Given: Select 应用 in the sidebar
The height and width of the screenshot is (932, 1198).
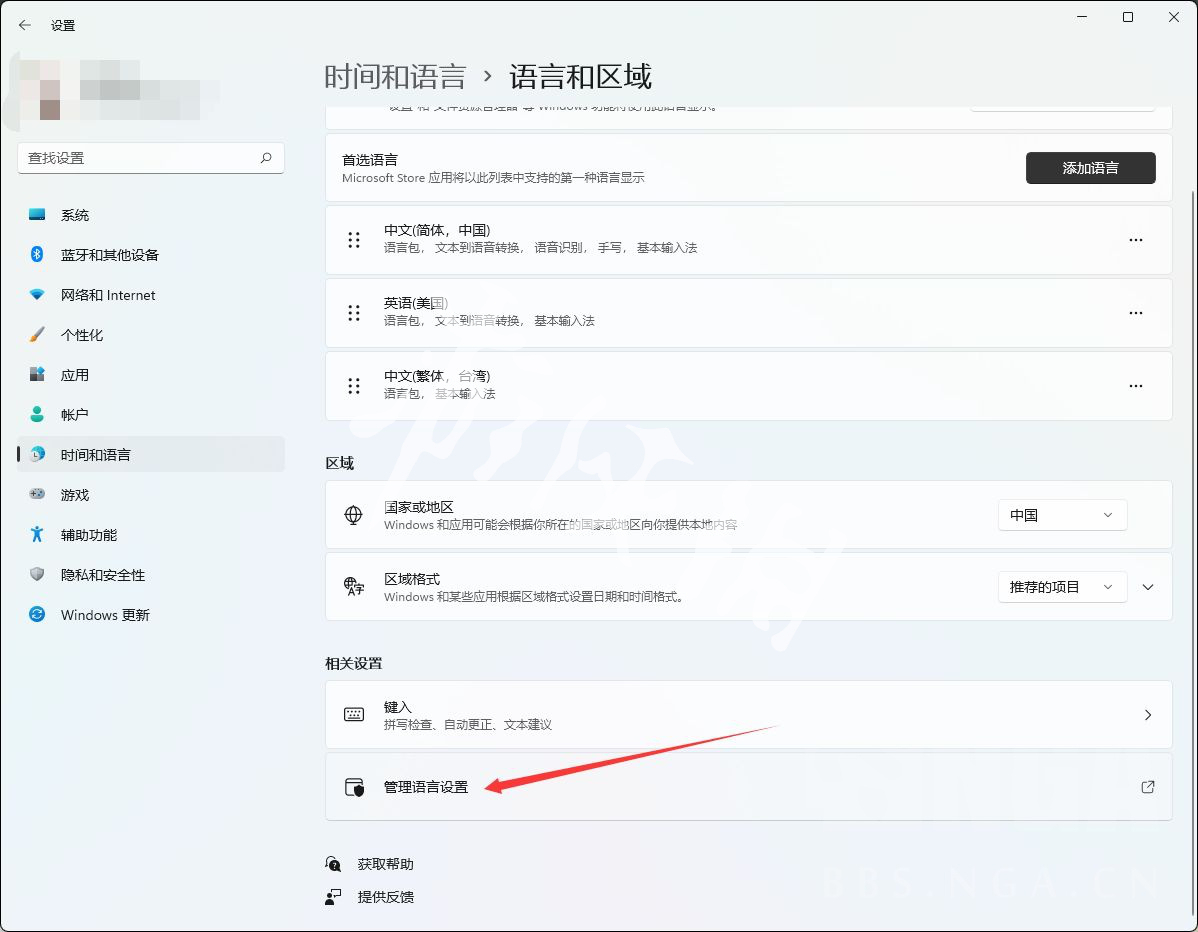Looking at the screenshot, I should click(x=74, y=375).
